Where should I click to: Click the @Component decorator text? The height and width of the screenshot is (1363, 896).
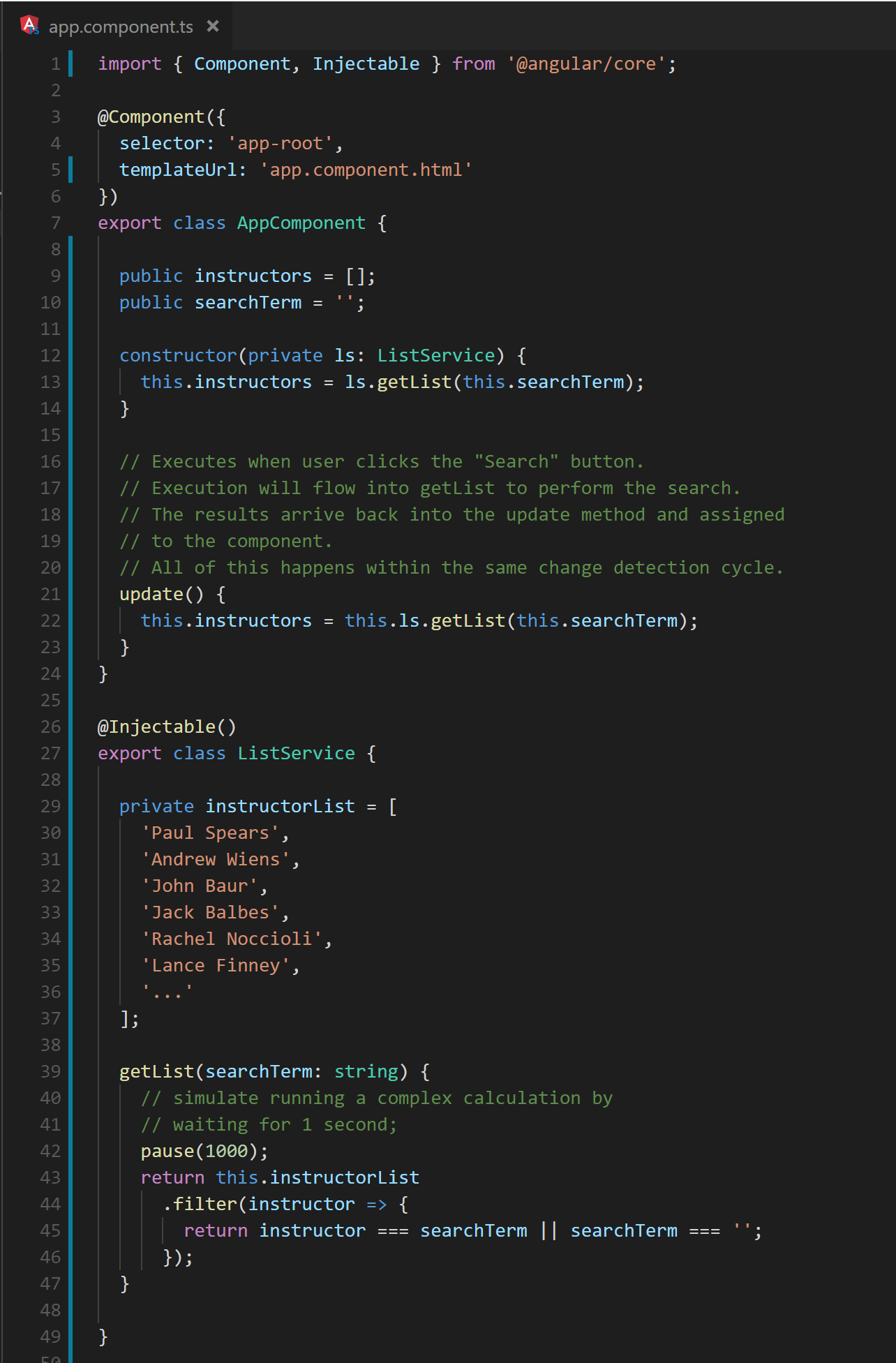(151, 117)
